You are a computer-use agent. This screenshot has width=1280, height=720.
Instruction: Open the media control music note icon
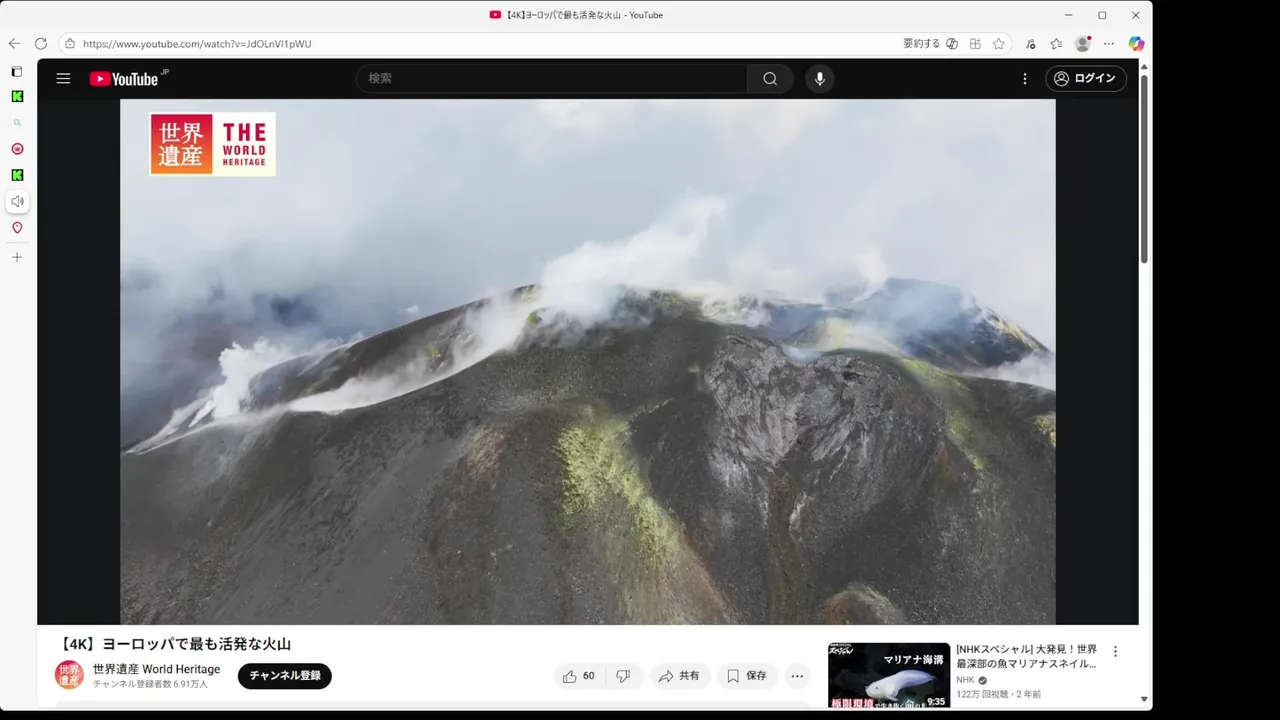click(x=1031, y=44)
